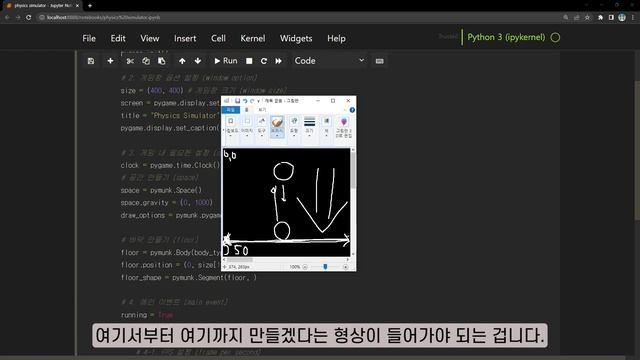The image size is (640, 360).
Task: Open the Brushes dropdown in Paint
Action: (277, 127)
